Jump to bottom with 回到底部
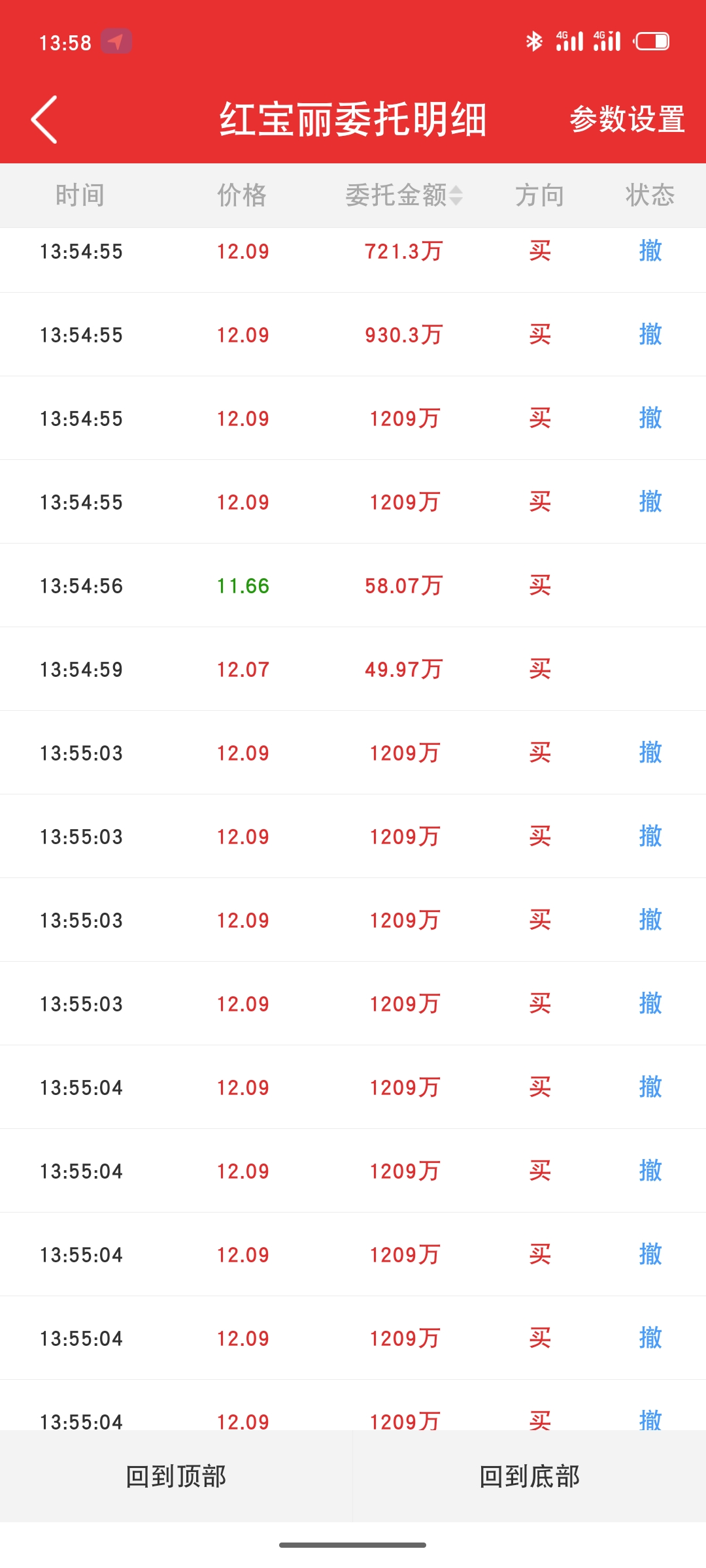The image size is (706, 1568). click(x=529, y=1476)
